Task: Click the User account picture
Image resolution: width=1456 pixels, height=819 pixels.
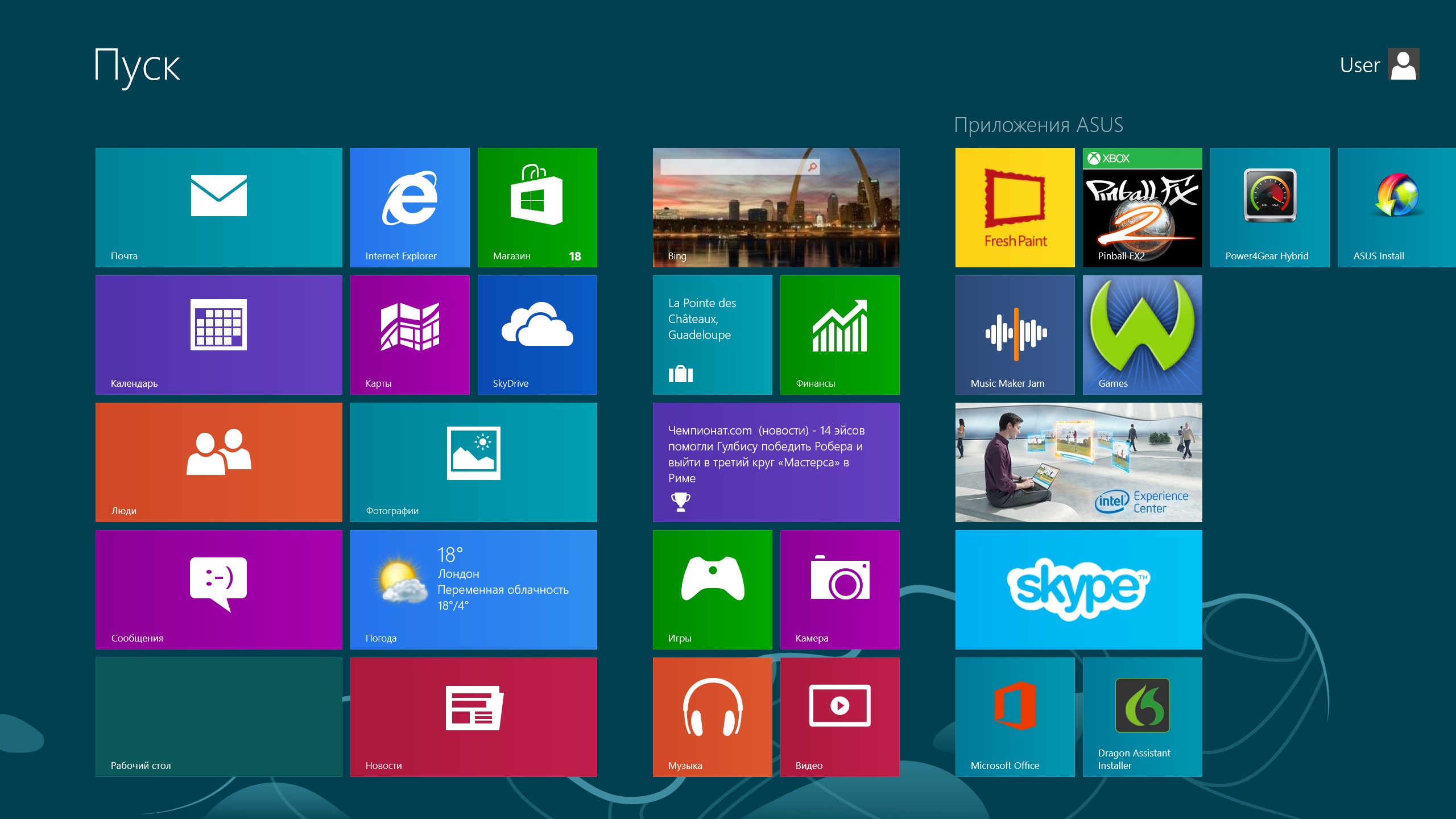Action: (1403, 64)
